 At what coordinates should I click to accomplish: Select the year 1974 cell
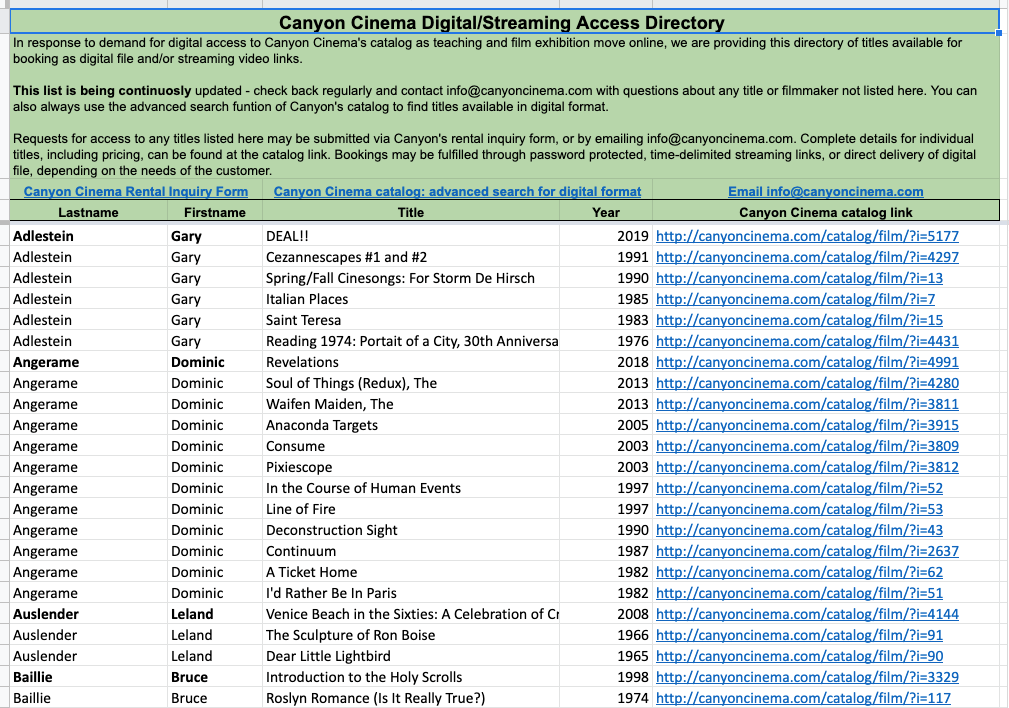[x=606, y=698]
